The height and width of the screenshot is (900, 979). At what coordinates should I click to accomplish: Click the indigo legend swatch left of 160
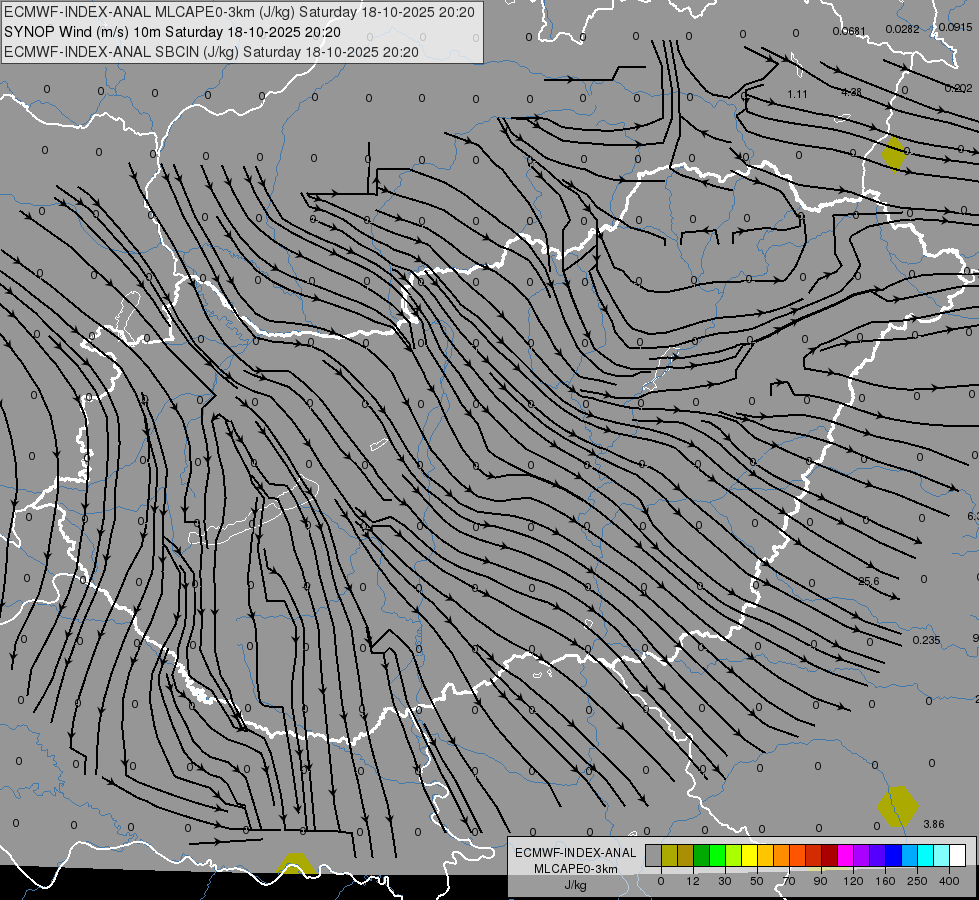point(878,855)
